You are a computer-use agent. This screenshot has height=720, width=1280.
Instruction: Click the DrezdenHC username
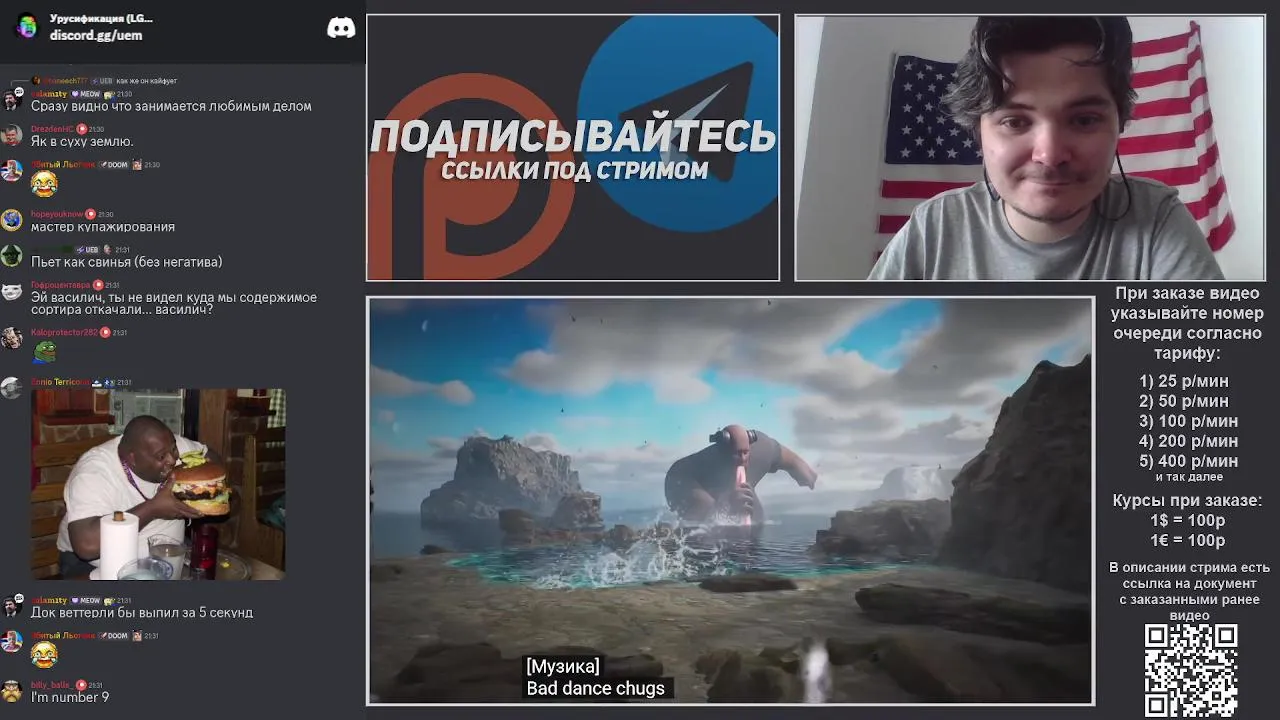pos(52,129)
